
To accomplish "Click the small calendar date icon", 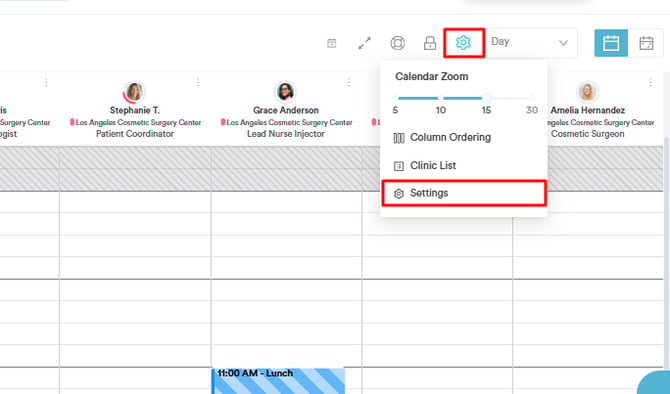I will [332, 43].
